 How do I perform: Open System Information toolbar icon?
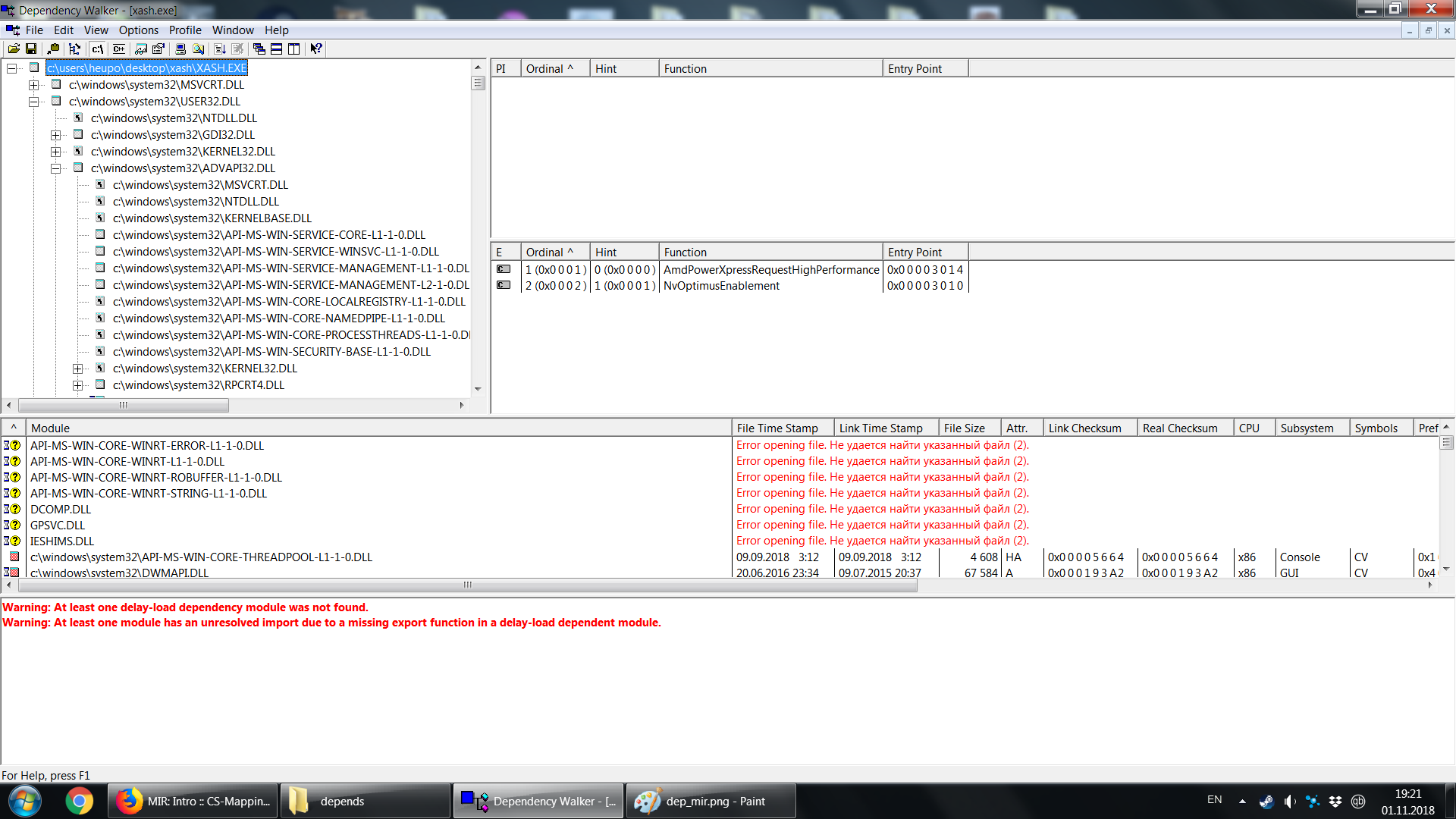180,49
